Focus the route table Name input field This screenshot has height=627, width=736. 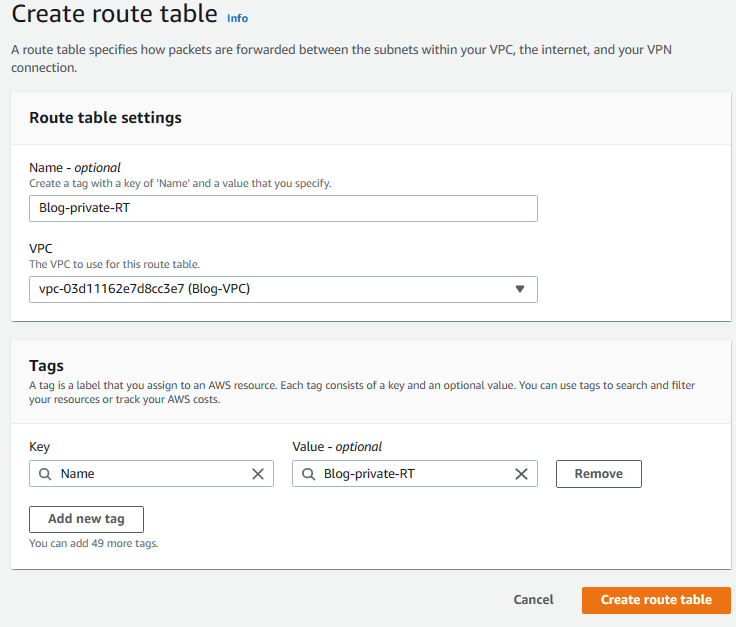pos(283,208)
